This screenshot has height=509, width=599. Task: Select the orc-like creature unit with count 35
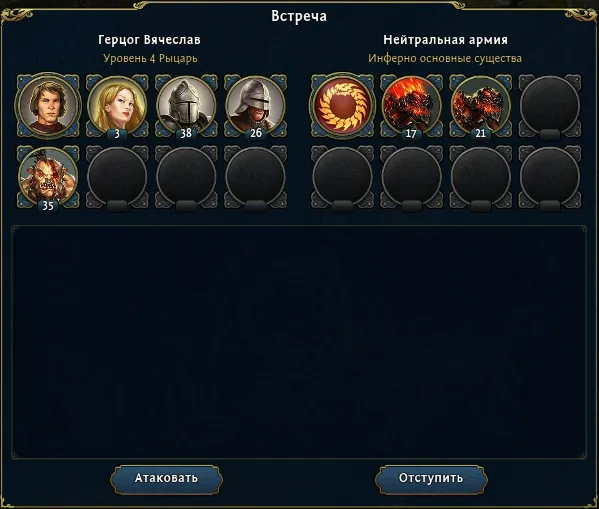click(48, 177)
